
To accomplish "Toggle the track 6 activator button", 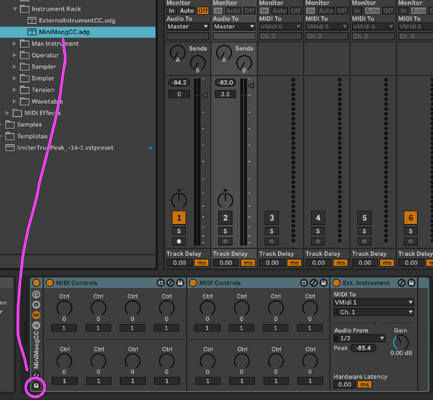I will pos(411,218).
